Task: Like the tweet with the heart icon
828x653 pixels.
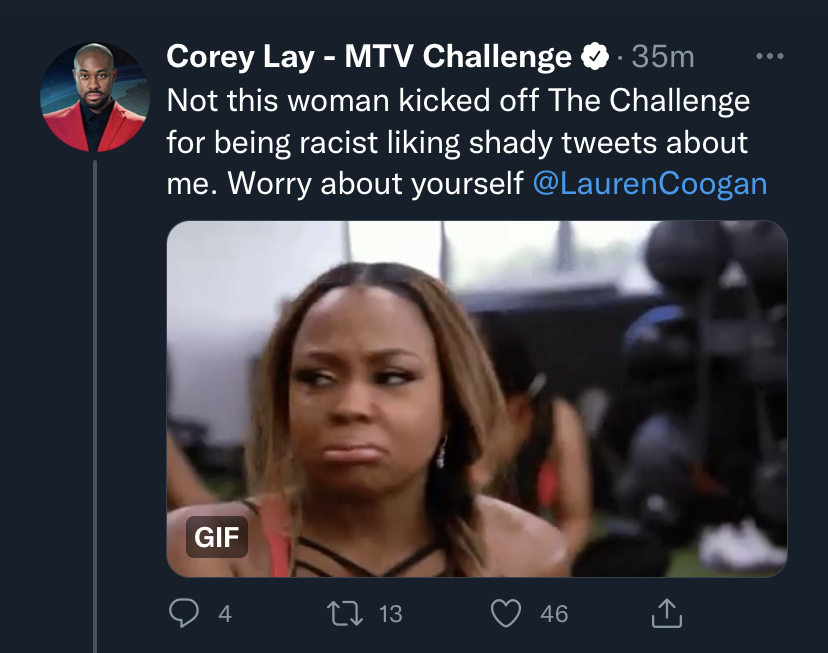Action: (x=506, y=613)
